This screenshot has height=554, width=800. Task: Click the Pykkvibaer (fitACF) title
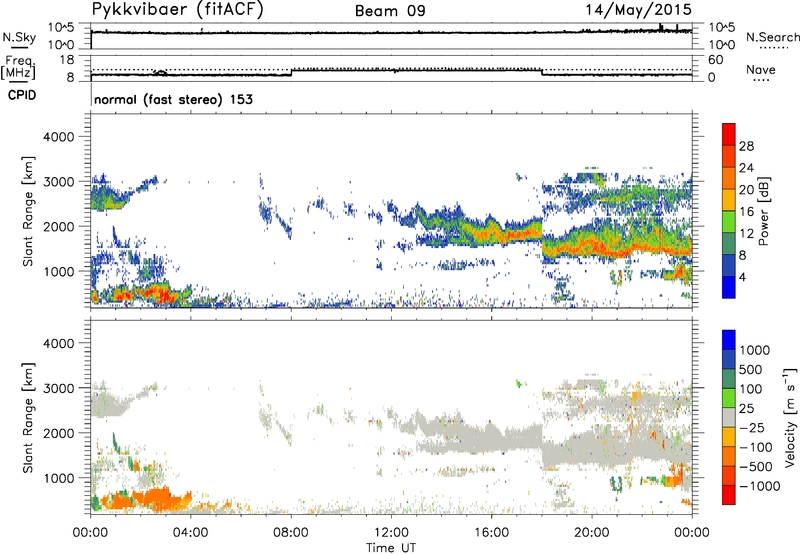tap(177, 10)
